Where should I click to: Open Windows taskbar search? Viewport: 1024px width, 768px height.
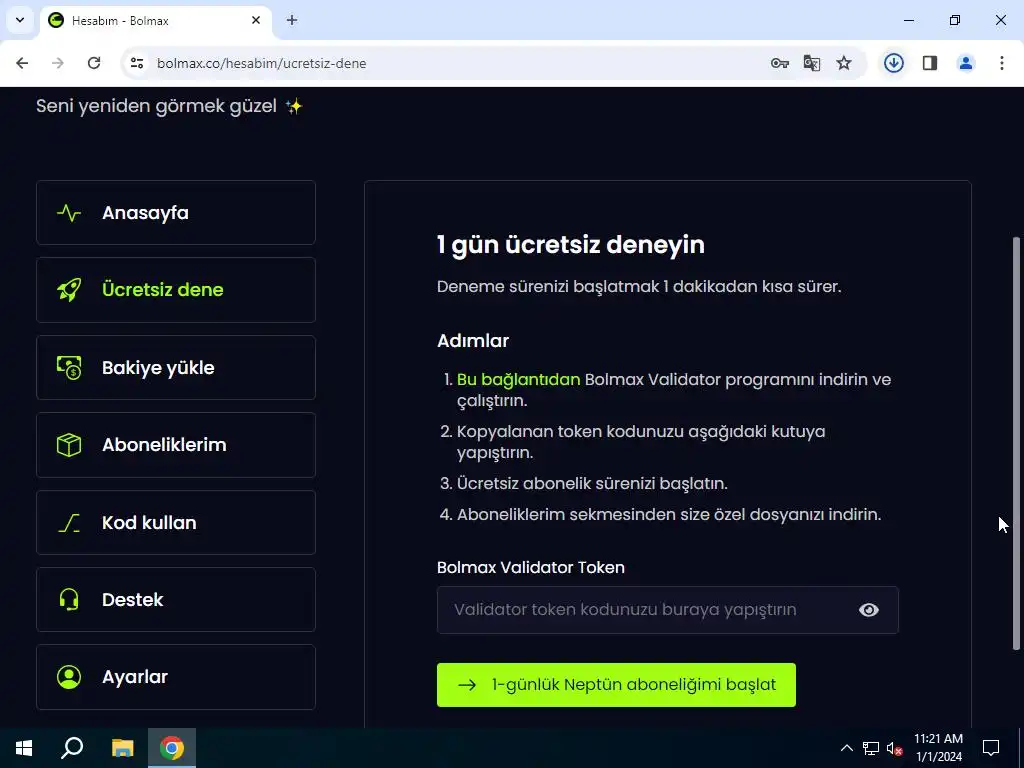point(72,748)
